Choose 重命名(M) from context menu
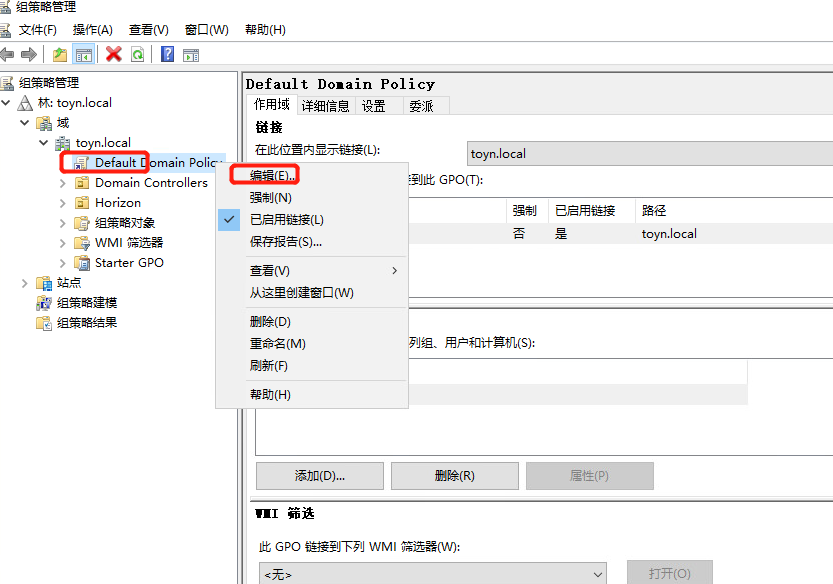Viewport: 833px width, 584px height. (x=312, y=344)
